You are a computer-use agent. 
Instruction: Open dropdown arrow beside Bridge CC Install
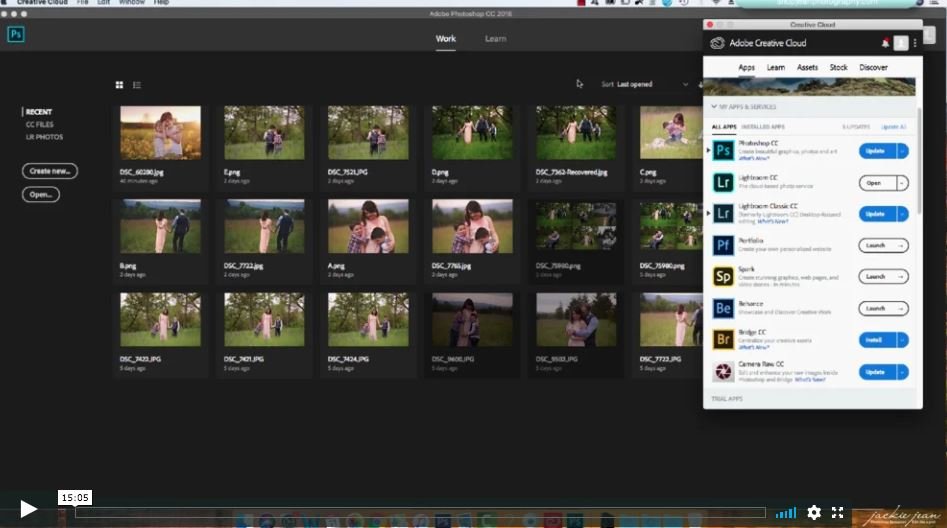click(902, 340)
